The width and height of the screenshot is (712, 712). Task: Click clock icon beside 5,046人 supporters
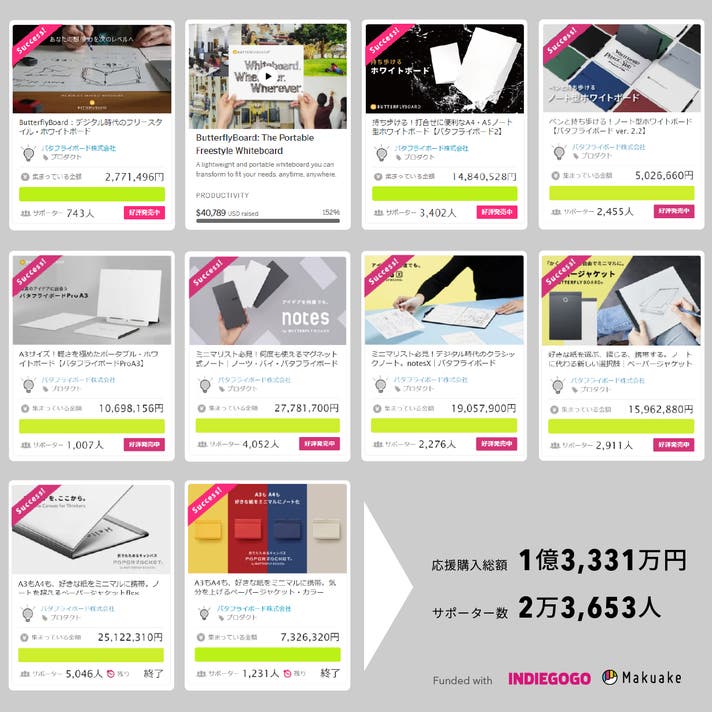[x=110, y=674]
